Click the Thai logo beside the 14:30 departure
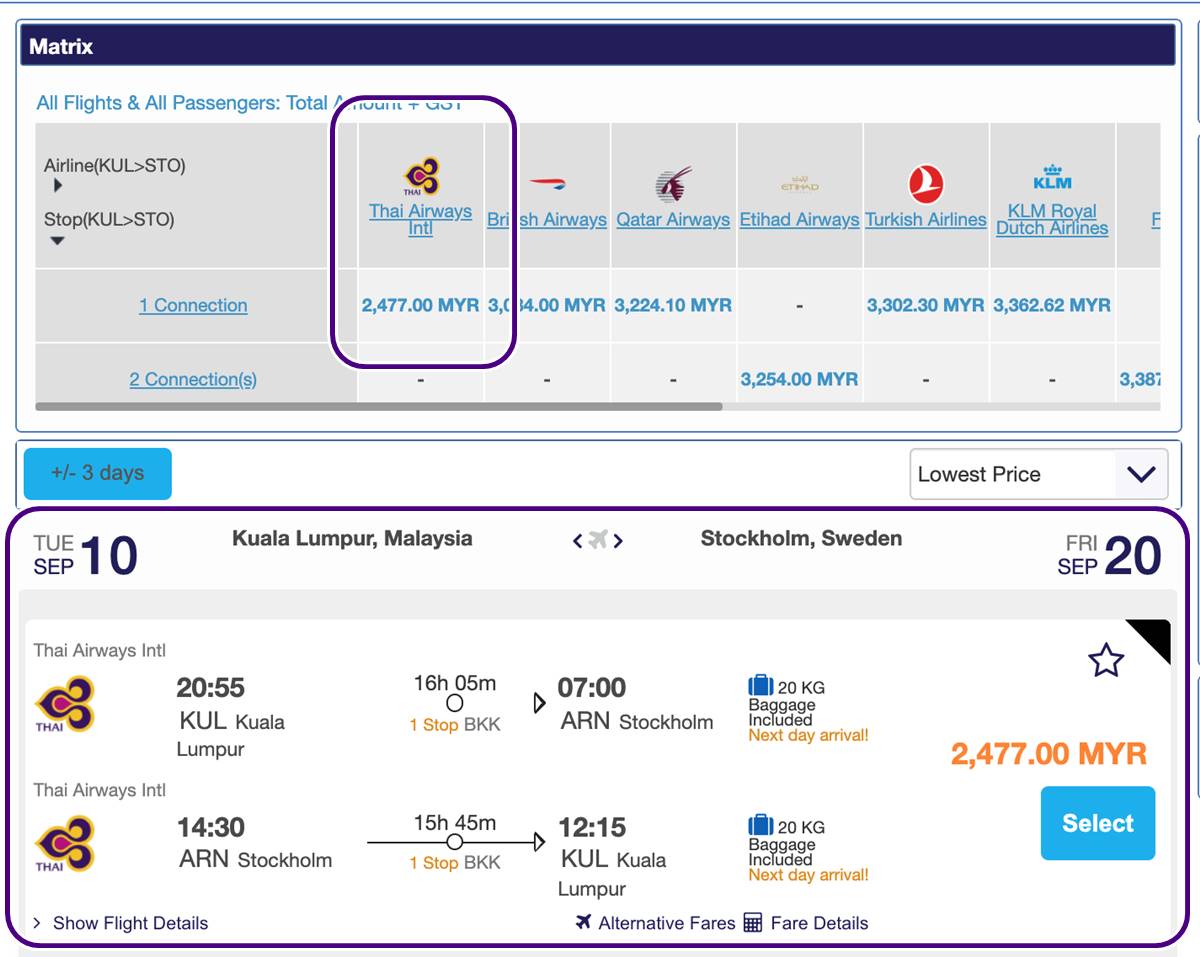 coord(65,844)
